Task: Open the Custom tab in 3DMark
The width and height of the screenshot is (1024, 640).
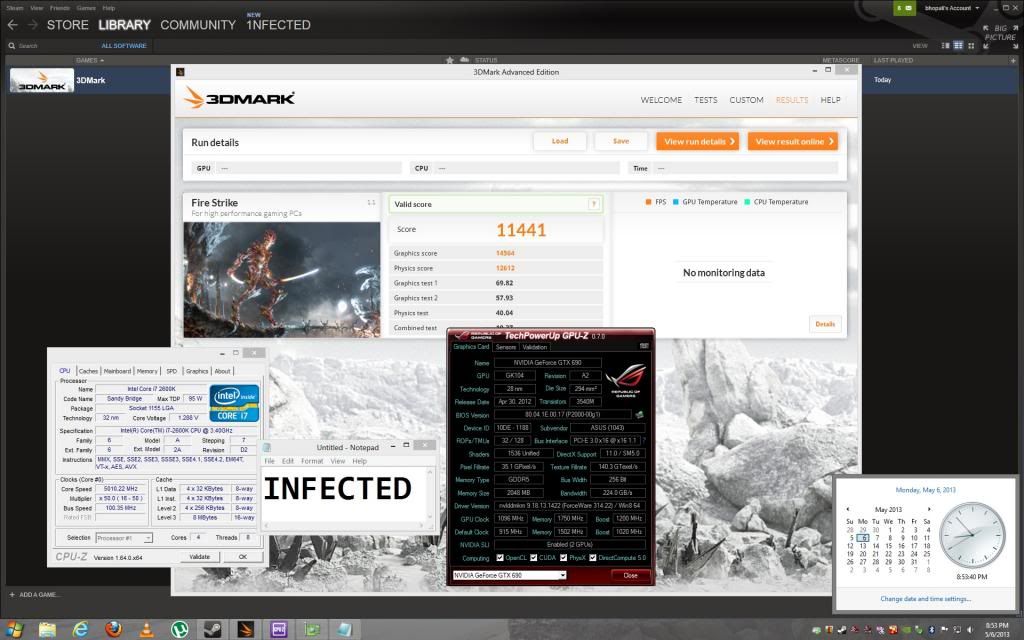Action: (x=746, y=100)
